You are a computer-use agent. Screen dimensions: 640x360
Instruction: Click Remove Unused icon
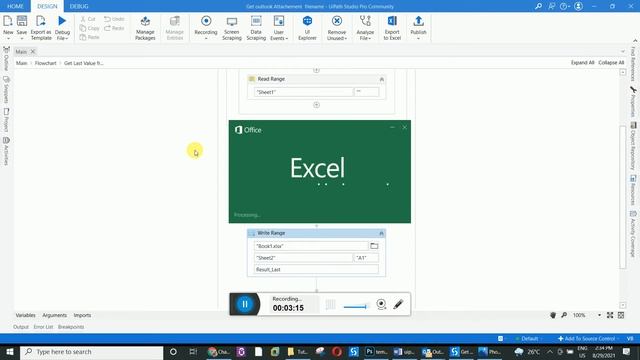(337, 21)
